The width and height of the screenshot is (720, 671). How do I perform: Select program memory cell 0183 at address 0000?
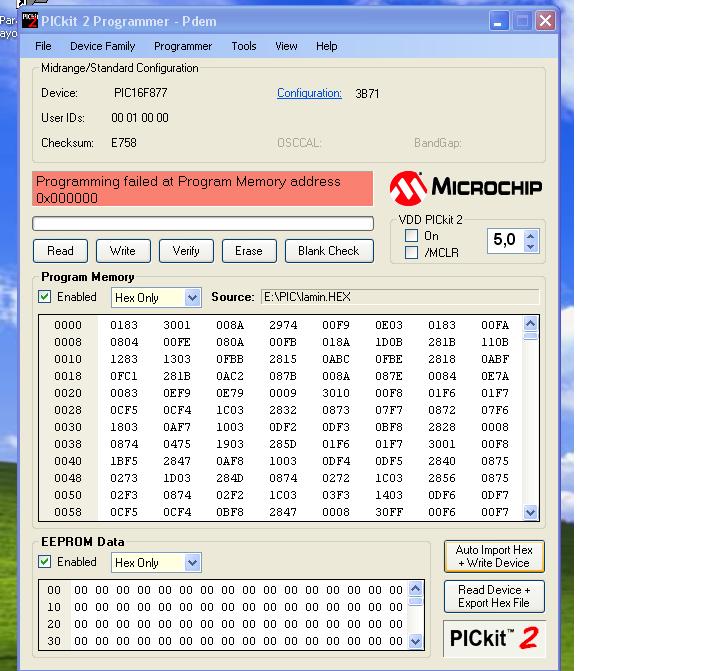tap(124, 325)
